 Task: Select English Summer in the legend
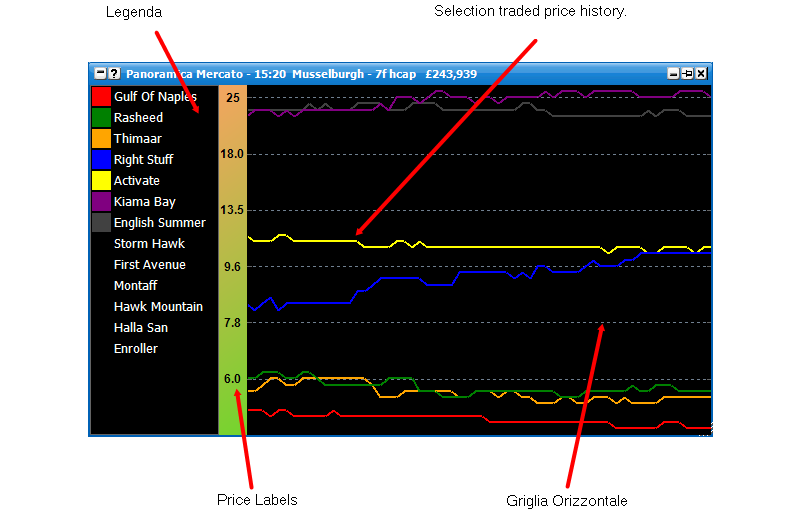160,223
